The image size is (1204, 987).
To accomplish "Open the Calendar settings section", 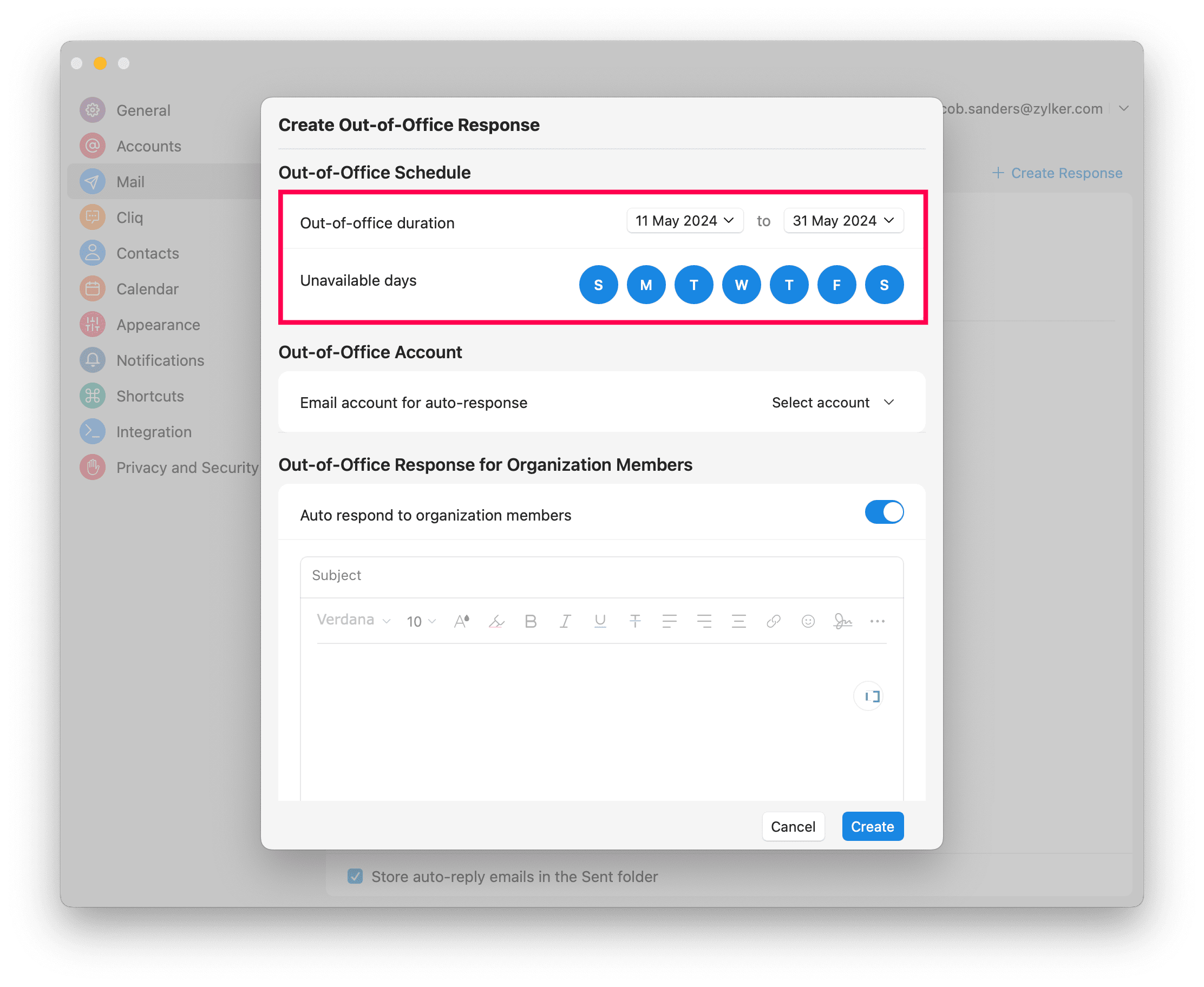I will click(147, 289).
